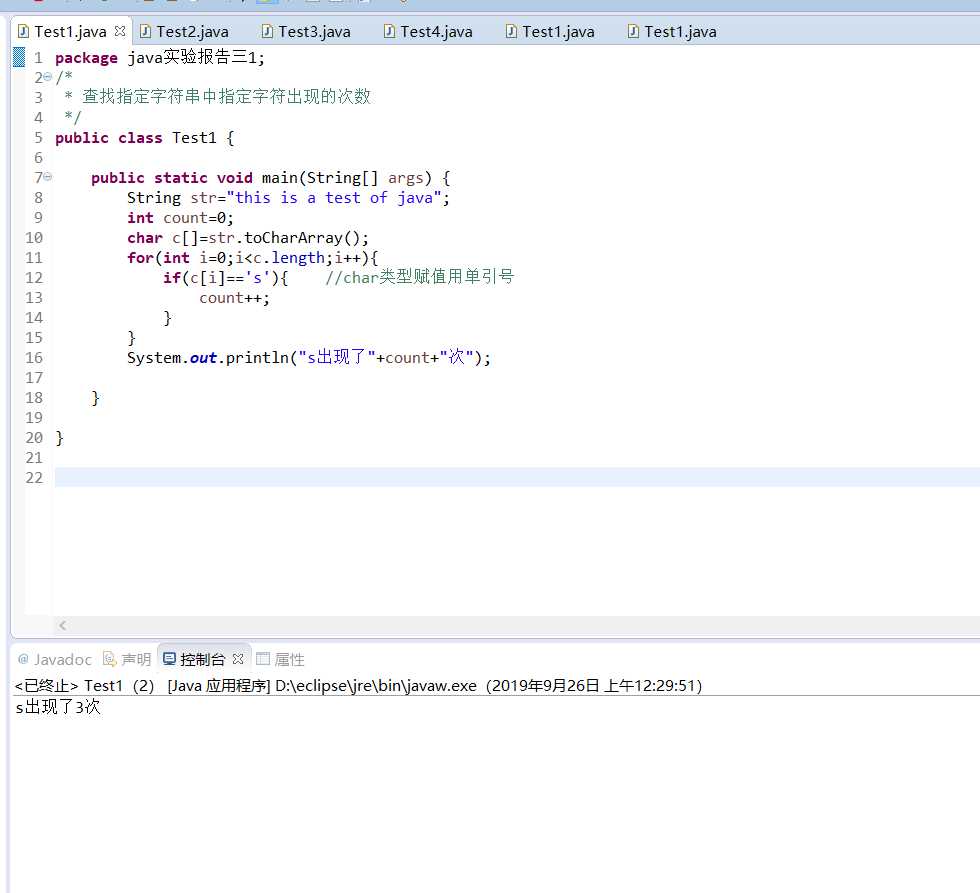Click the console monitor icon next to 控制台

click(x=169, y=659)
